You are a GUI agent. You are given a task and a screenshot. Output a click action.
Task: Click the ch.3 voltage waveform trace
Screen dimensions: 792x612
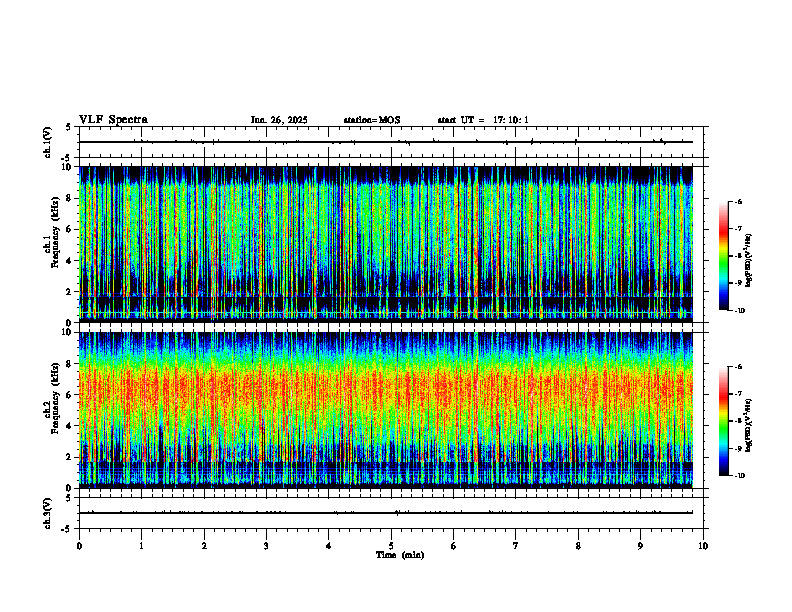[386, 513]
